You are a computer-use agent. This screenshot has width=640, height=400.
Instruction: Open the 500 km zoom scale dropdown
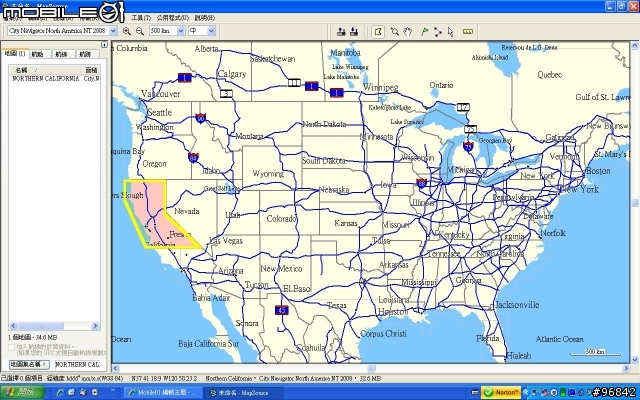point(181,31)
